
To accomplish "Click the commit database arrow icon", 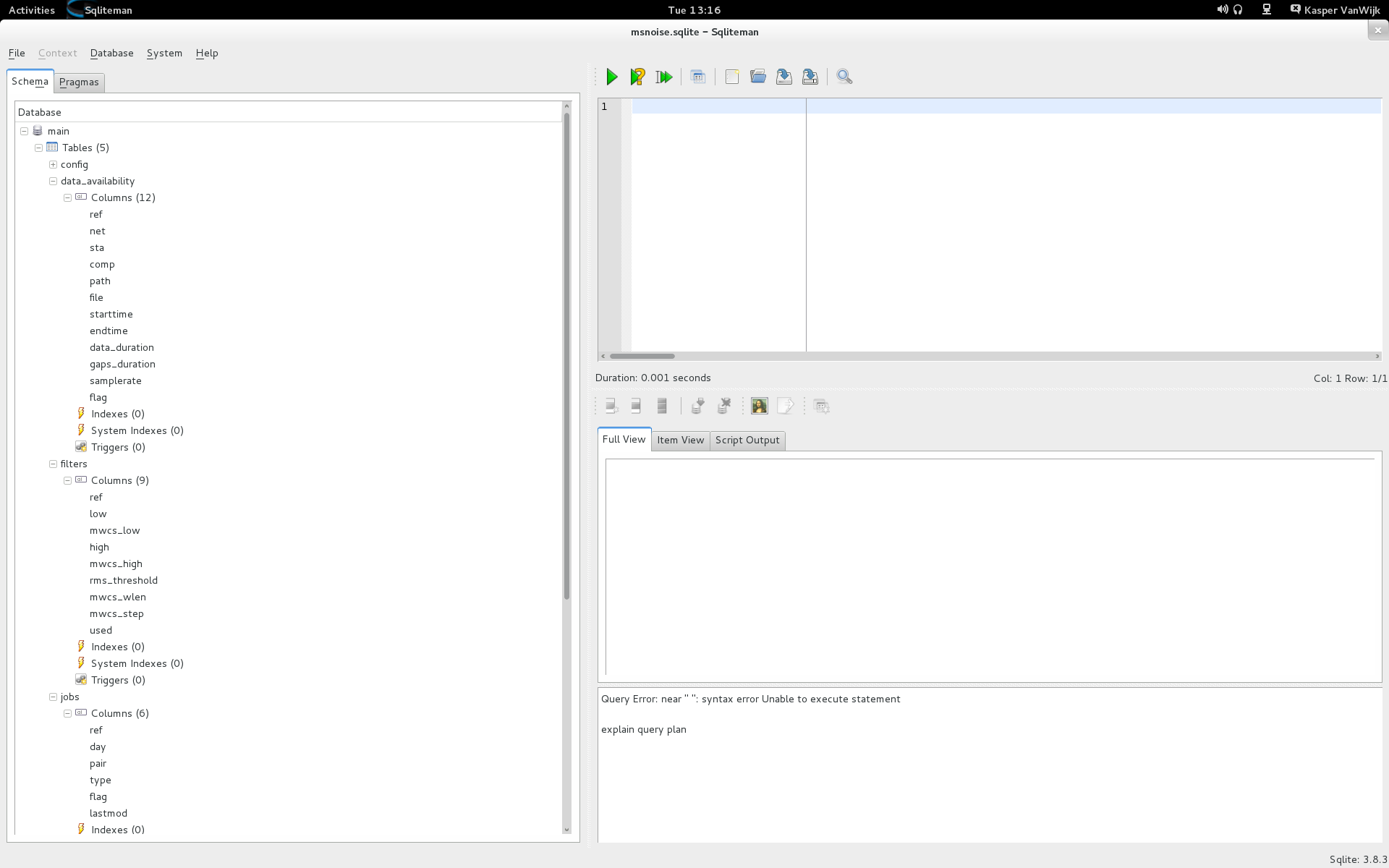I will tap(697, 406).
